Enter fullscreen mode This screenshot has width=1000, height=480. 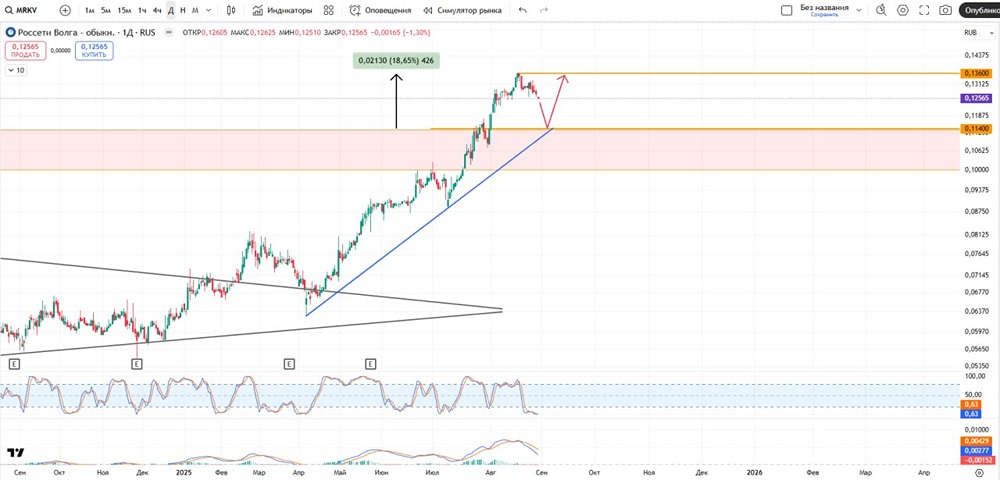click(x=924, y=10)
